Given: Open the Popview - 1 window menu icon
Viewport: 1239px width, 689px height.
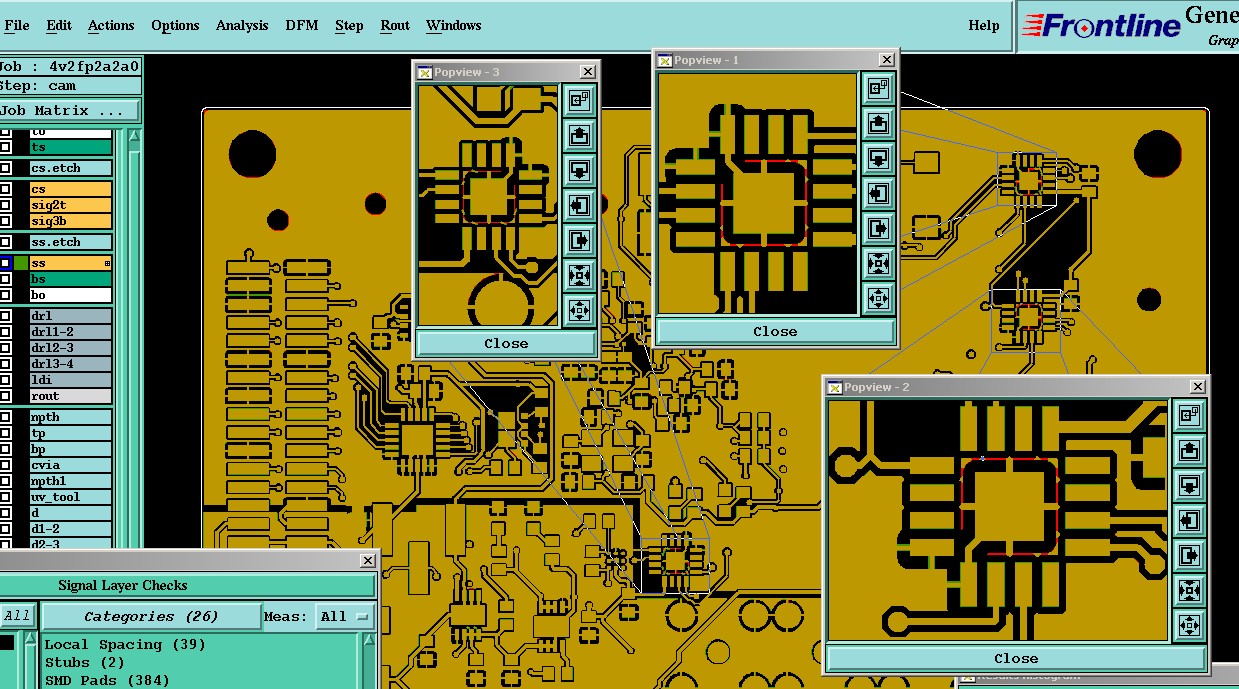Looking at the screenshot, I should pos(664,60).
